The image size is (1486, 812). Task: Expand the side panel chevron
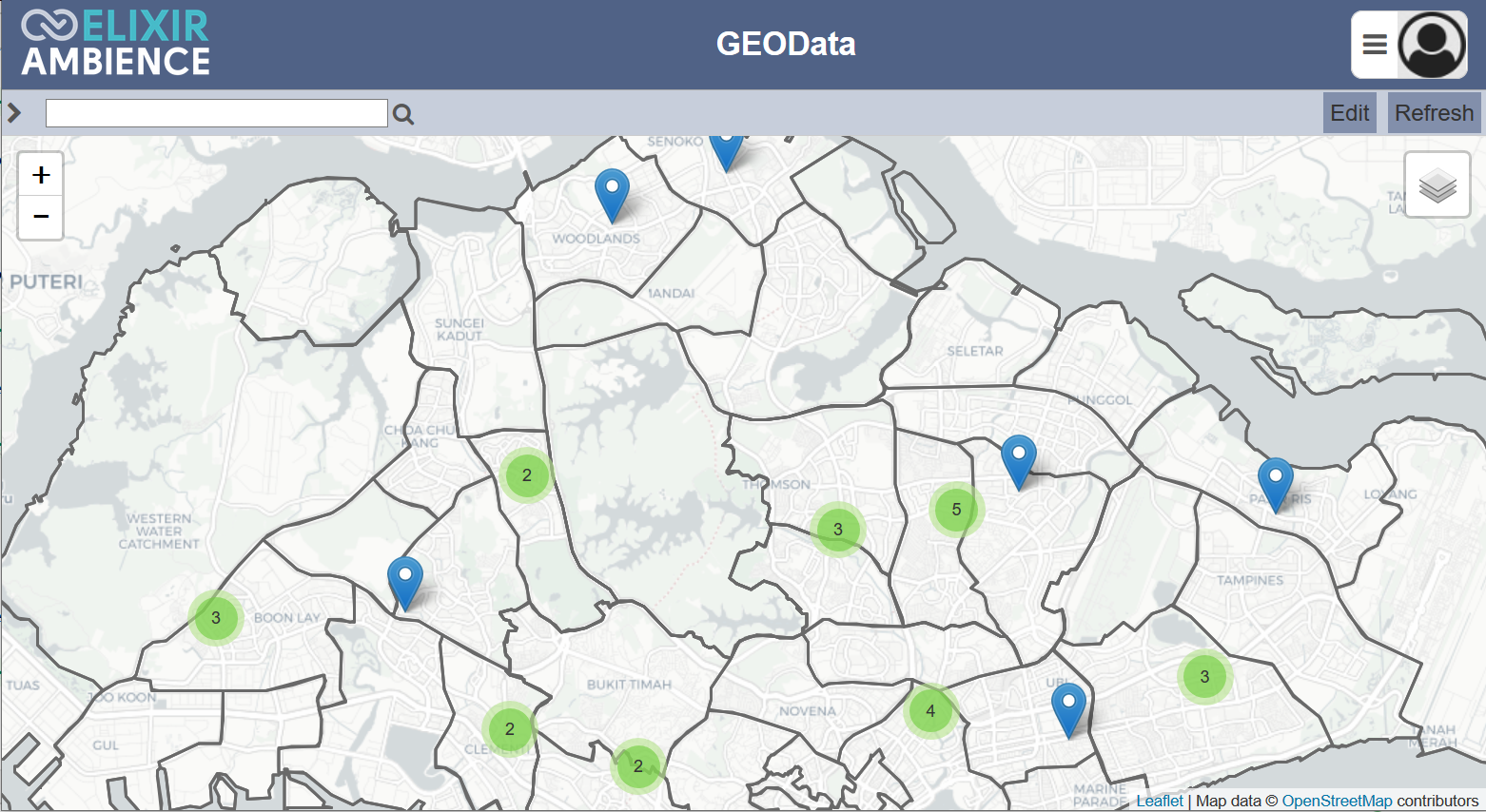[x=14, y=113]
